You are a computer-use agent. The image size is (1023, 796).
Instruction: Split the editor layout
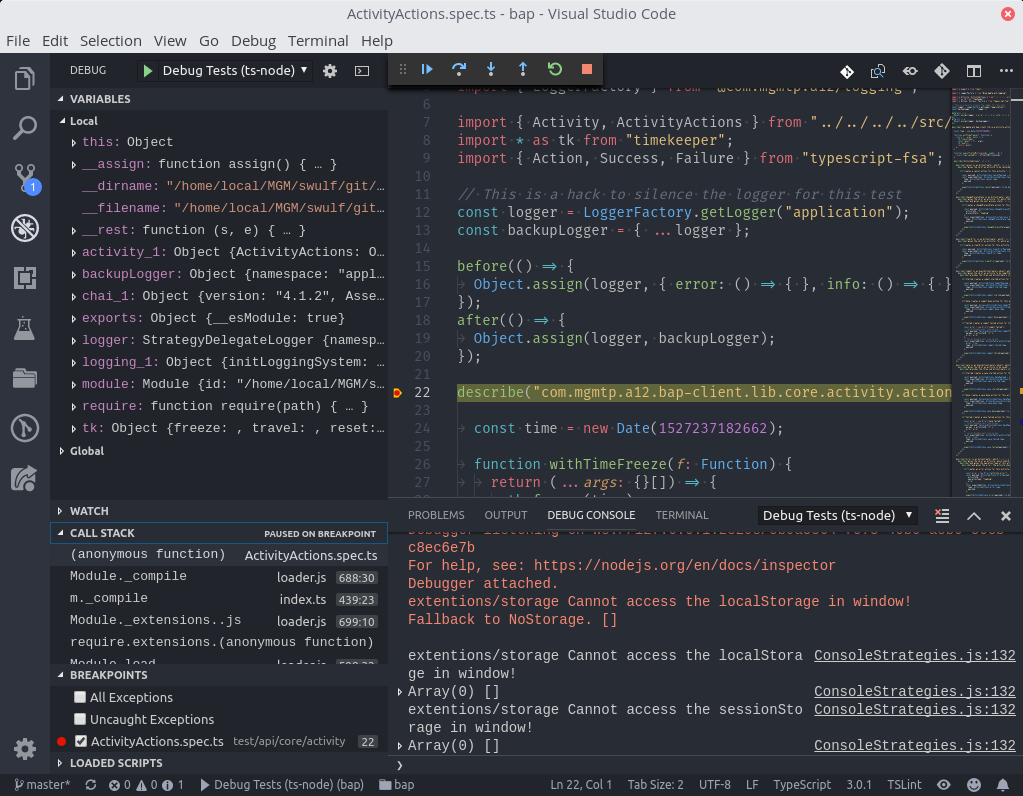[973, 71]
